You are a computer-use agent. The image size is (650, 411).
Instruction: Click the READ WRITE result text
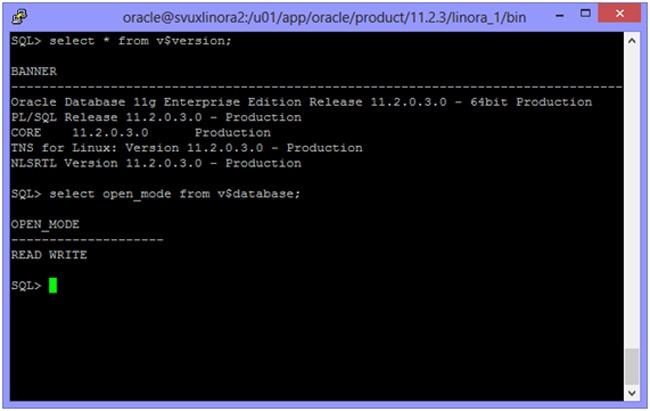tap(49, 255)
